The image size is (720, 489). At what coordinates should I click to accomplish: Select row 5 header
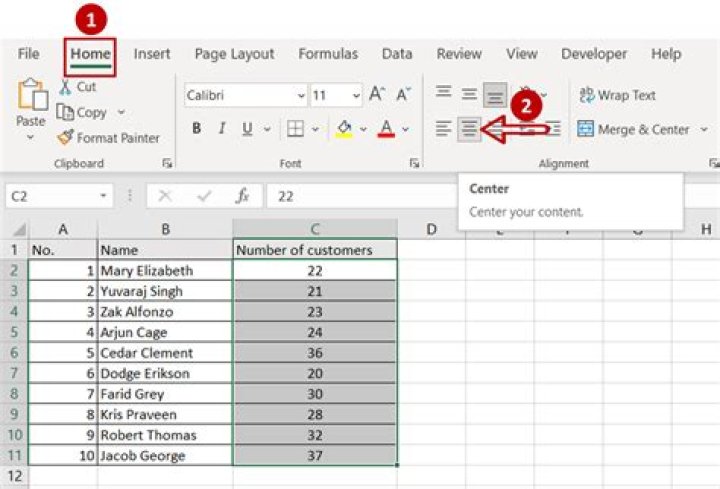pyautogui.click(x=15, y=332)
